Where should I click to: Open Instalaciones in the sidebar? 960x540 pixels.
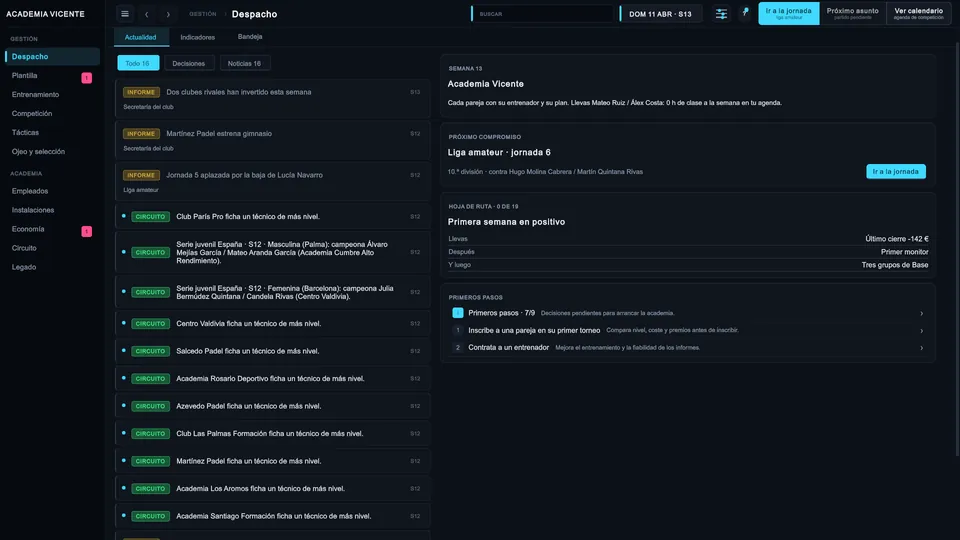[52, 210]
